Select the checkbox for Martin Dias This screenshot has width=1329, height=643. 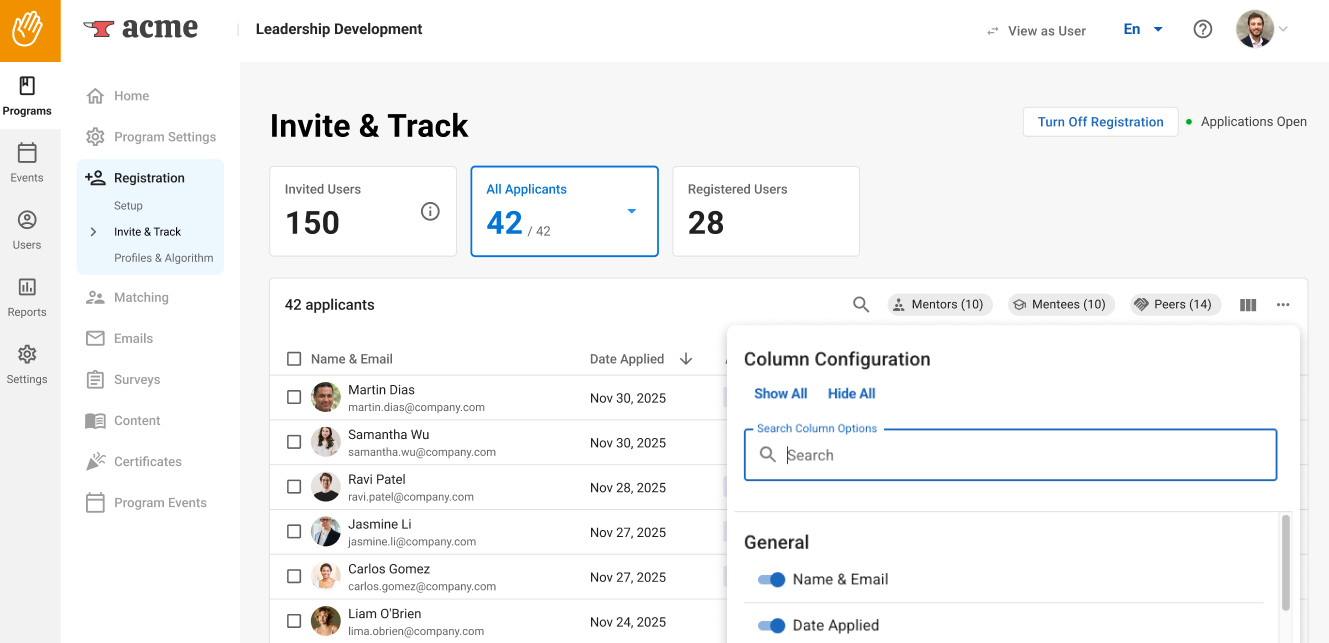pyautogui.click(x=294, y=397)
